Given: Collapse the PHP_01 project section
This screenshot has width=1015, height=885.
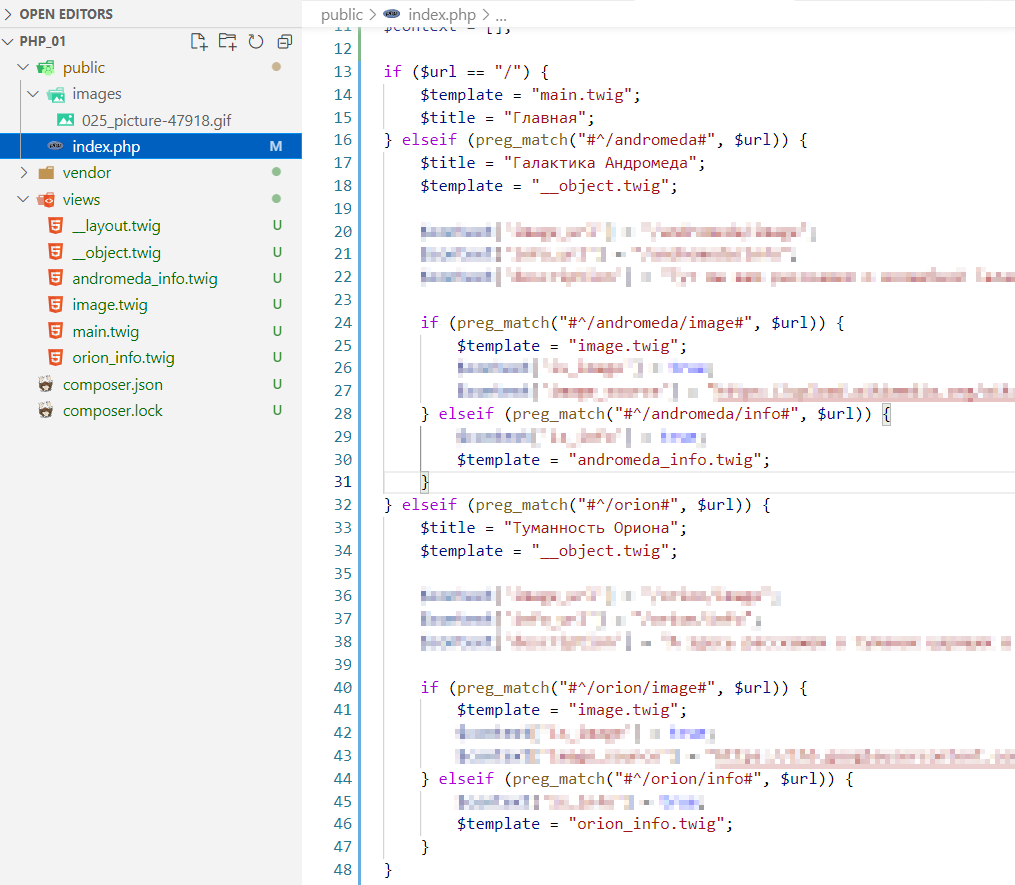Looking at the screenshot, I should coord(9,41).
